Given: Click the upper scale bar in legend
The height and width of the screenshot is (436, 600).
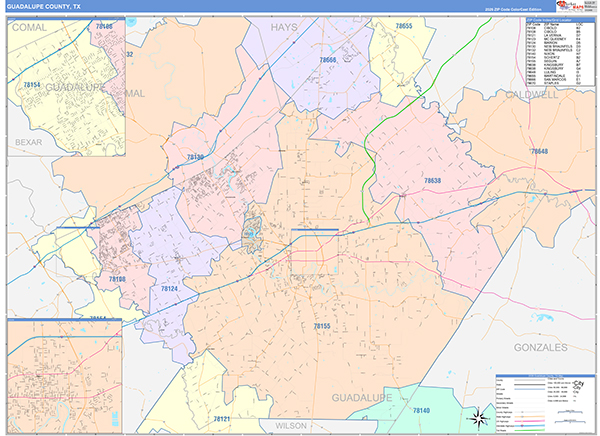Looking at the screenshot, I should [570, 412].
